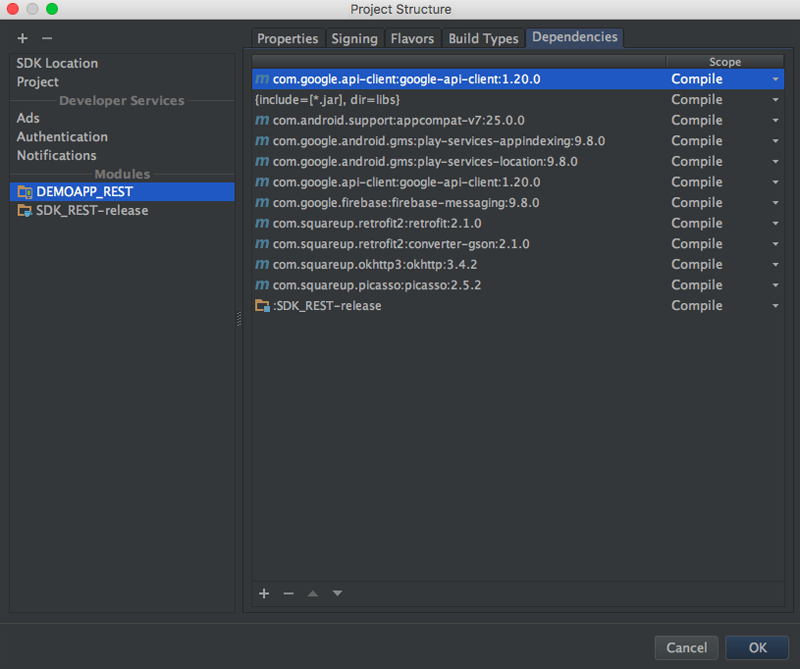The image size is (800, 669).
Task: Click the Maven icon beside play-services-location:9.8.0
Action: (x=262, y=161)
